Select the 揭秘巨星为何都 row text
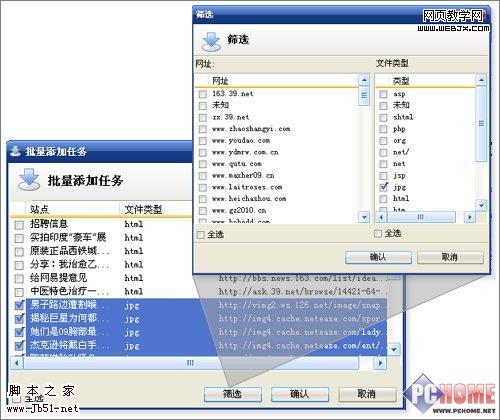The image size is (500, 420). coord(69,318)
